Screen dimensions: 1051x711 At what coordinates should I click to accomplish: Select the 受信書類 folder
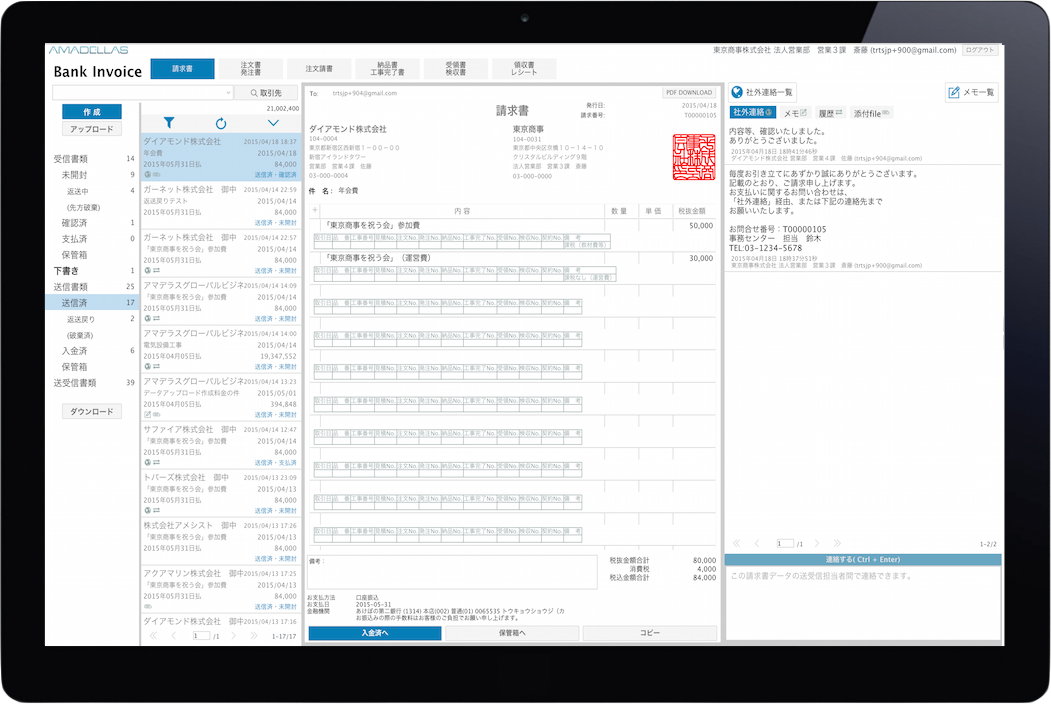[94, 159]
